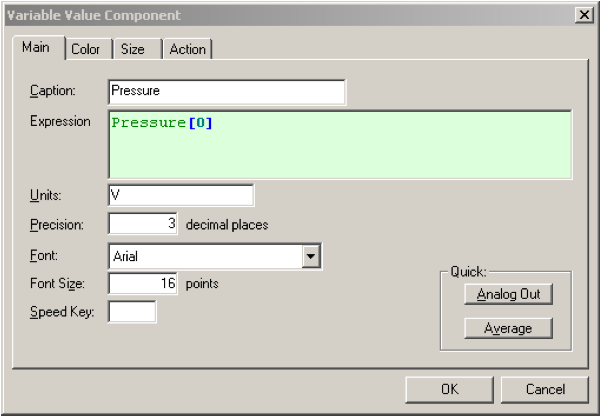
Task: Focus the Units input field
Action: coord(180,196)
